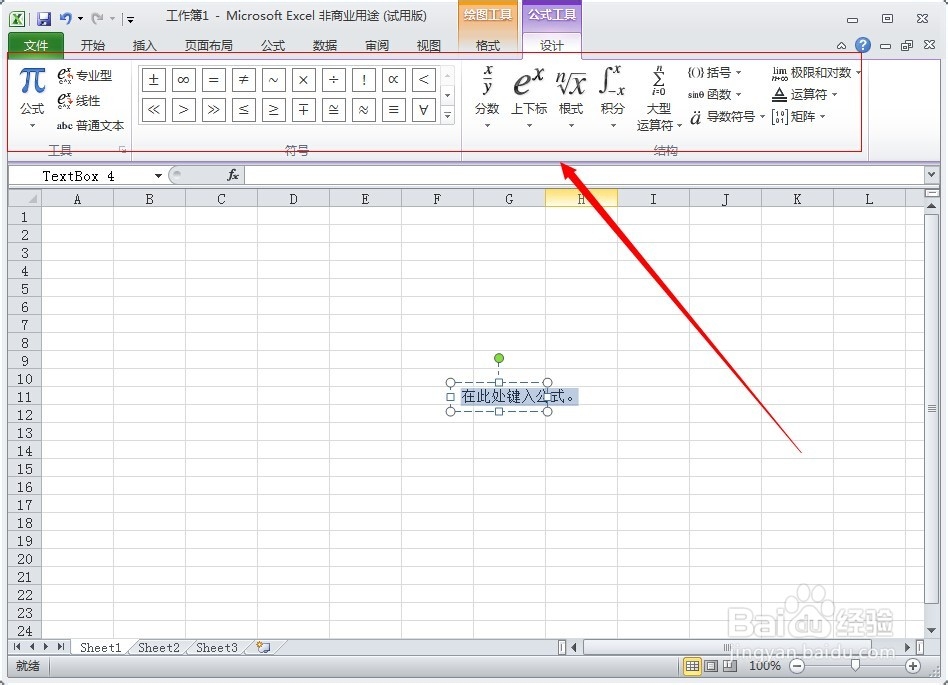
Task: Insert the almost-equal (≈) symbol
Action: pos(363,110)
